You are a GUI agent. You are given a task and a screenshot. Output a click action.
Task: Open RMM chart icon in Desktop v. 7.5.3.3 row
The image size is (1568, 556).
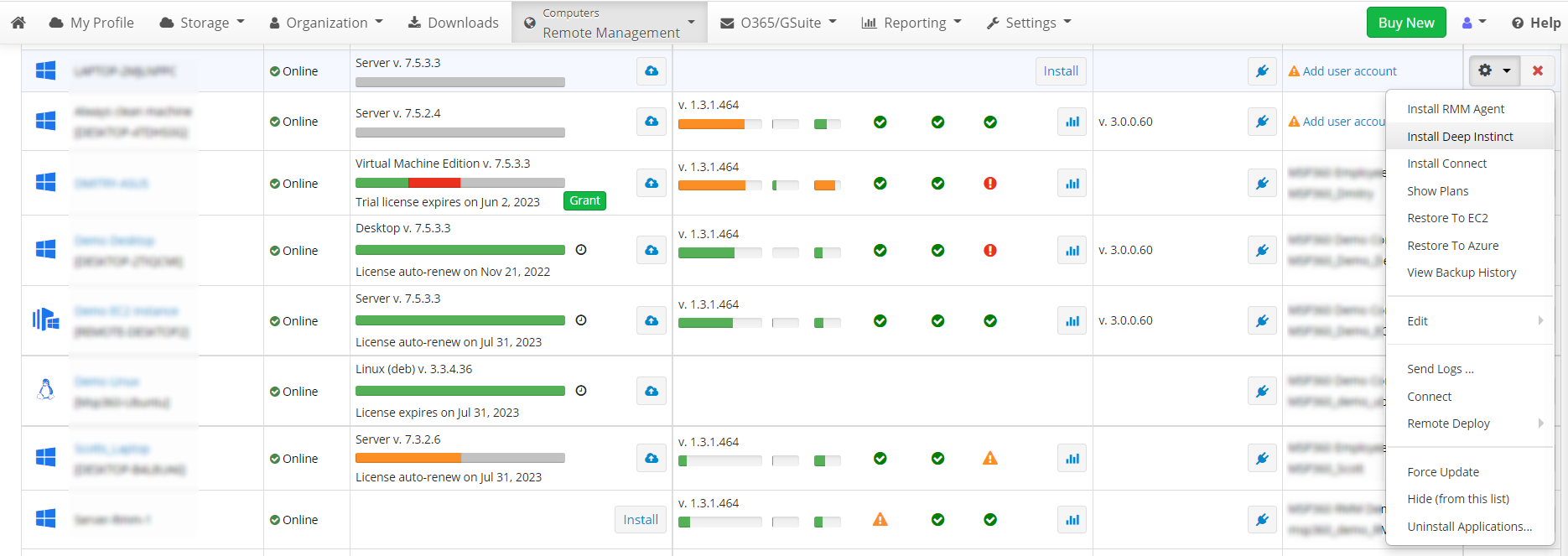[1072, 250]
